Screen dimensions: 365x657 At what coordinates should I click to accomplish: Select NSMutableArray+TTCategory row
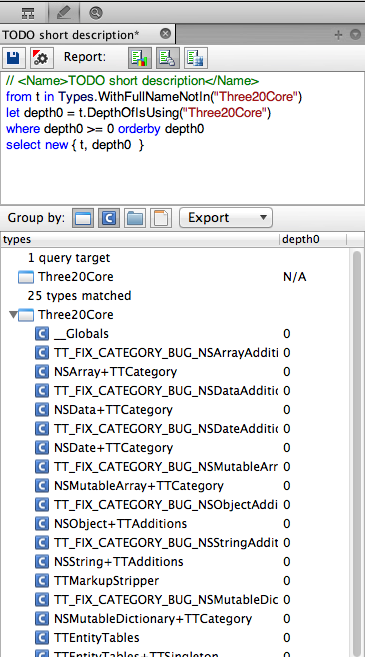point(176,486)
